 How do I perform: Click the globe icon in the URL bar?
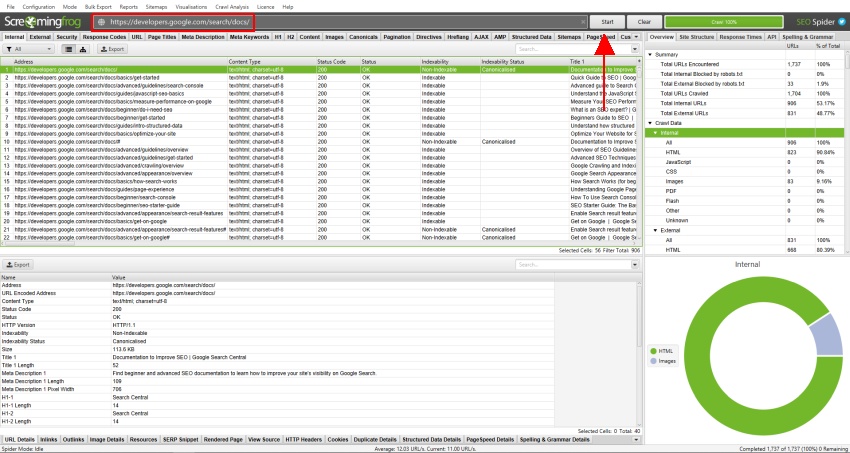click(101, 22)
